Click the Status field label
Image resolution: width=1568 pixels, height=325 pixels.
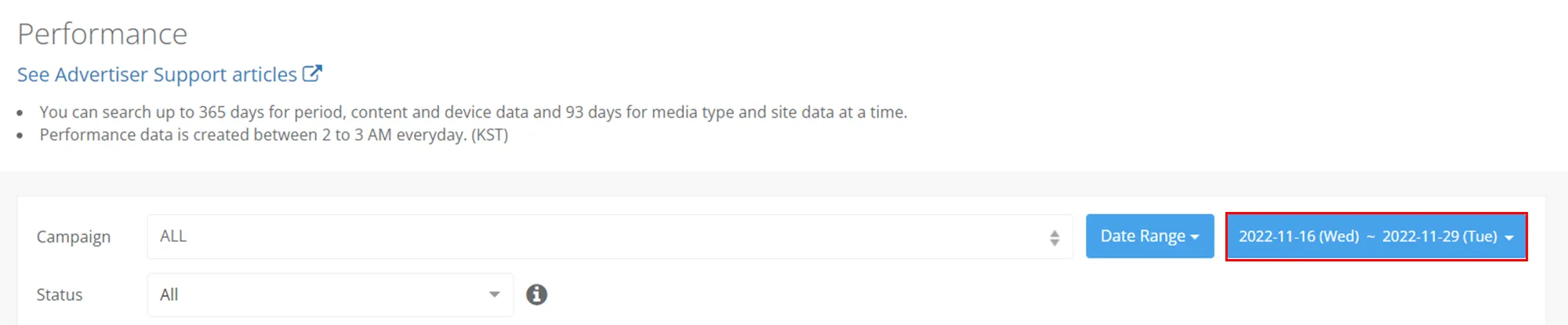coord(60,294)
